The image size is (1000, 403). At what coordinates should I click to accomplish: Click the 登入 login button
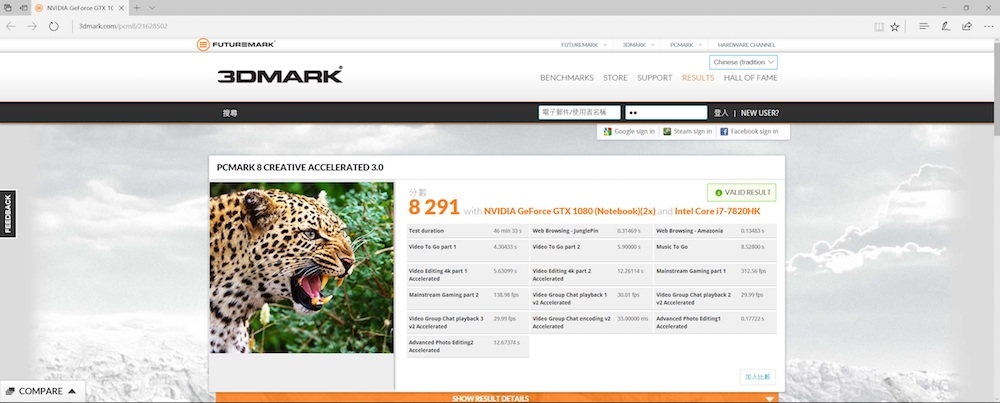721,113
